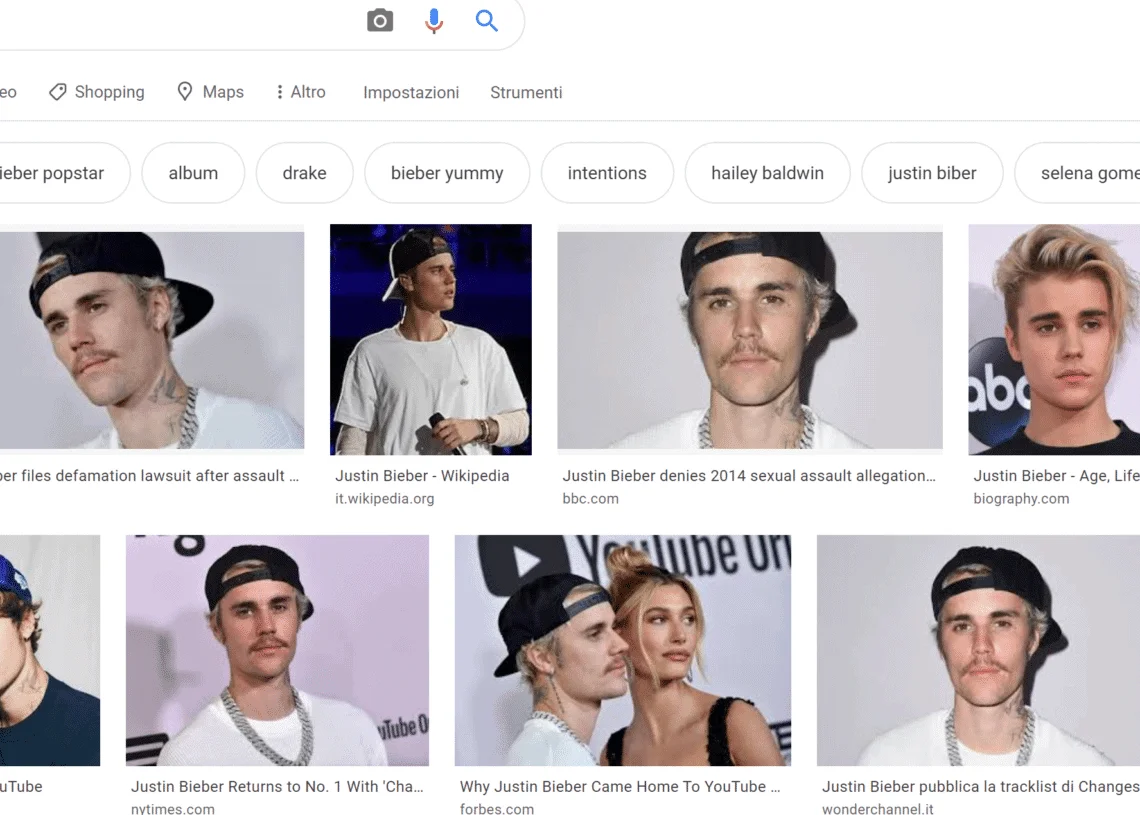The image size is (1140, 815).
Task: Open the bbc.com image result thumbnail
Action: tap(750, 340)
